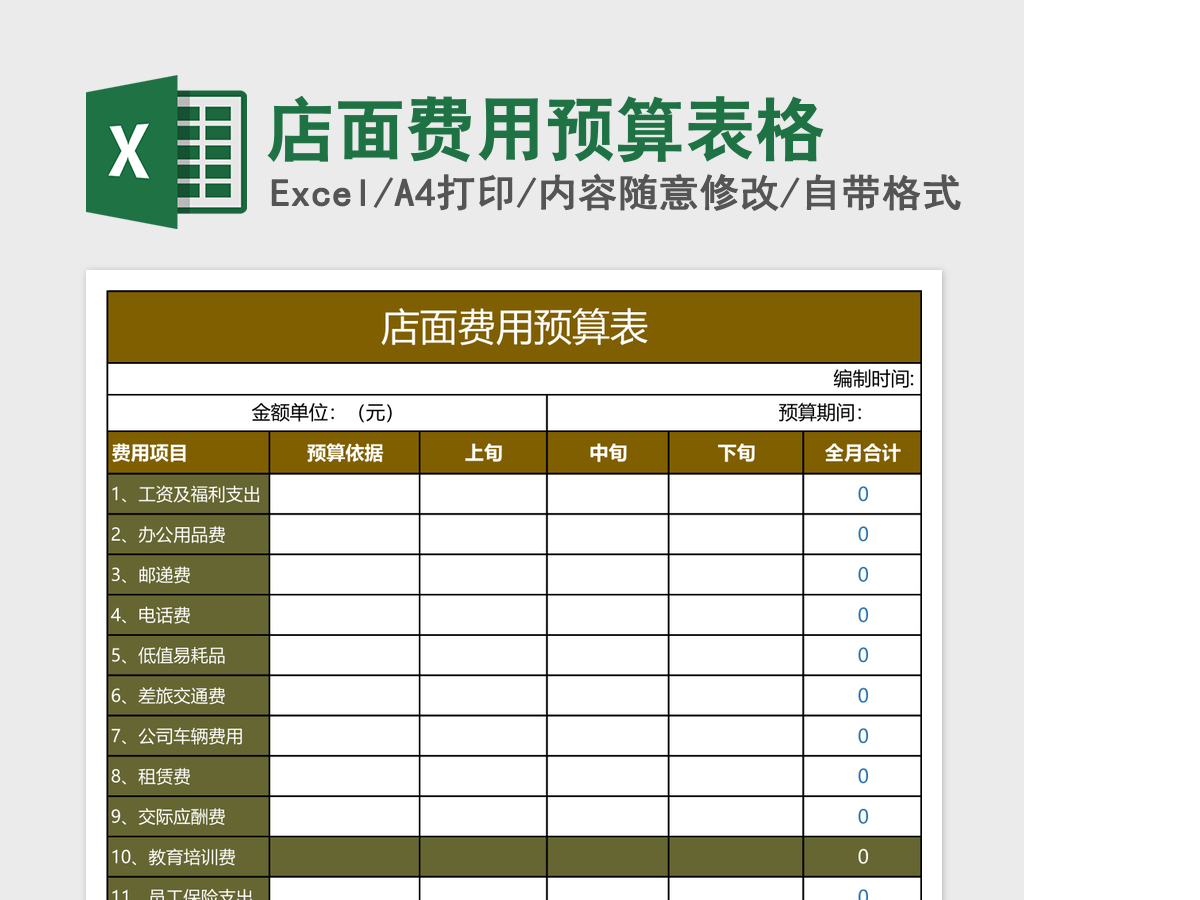This screenshot has width=1200, height=900.
Task: Select the table title 店面费用预算表
Action: coord(514,327)
